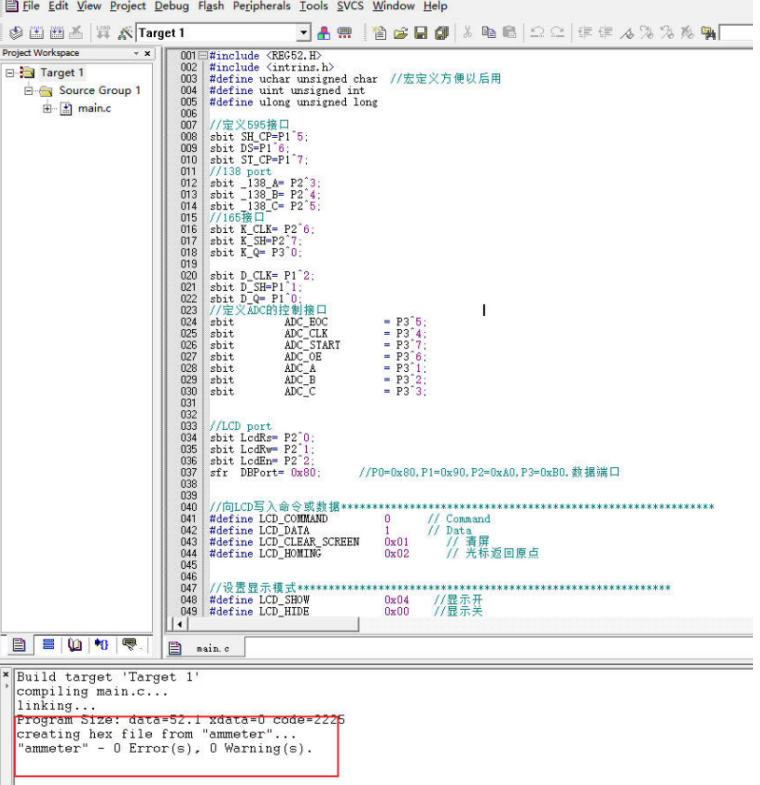Screen dimensions: 760x785
Task: Click '#include <REG52.H>' on line 001
Action: coord(265,56)
